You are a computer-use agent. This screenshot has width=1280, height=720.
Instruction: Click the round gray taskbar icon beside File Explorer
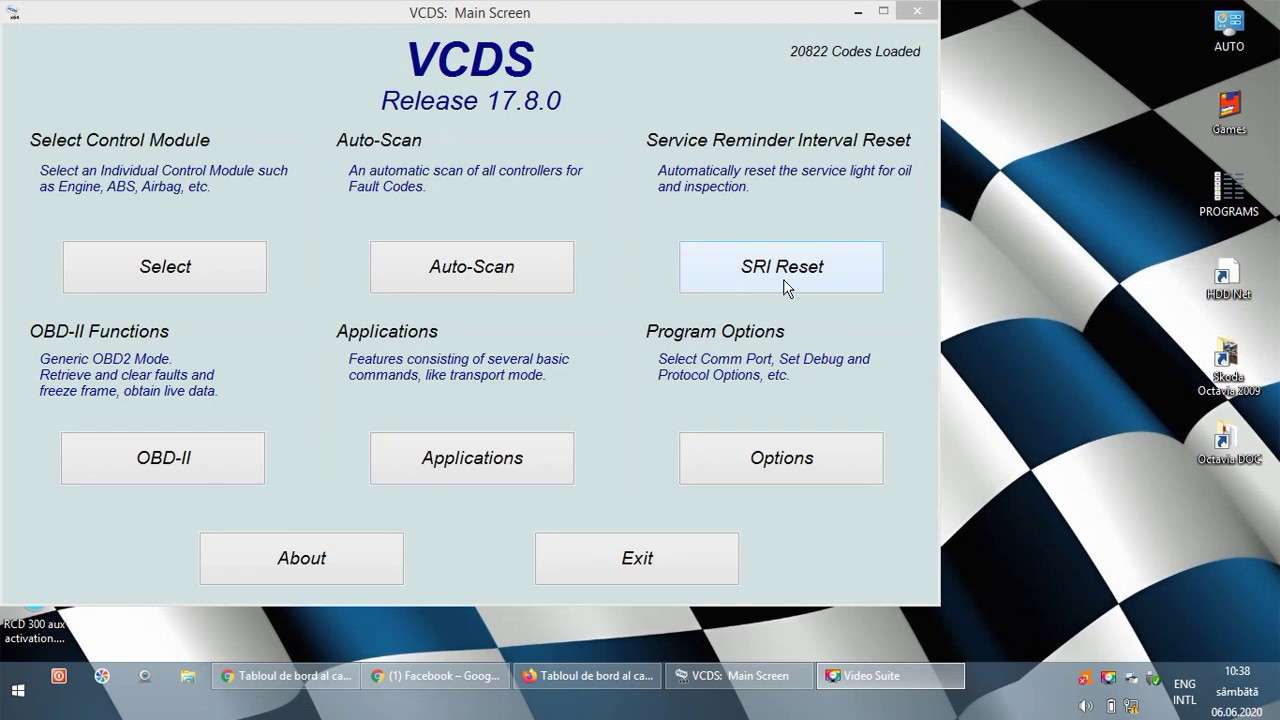(x=145, y=676)
